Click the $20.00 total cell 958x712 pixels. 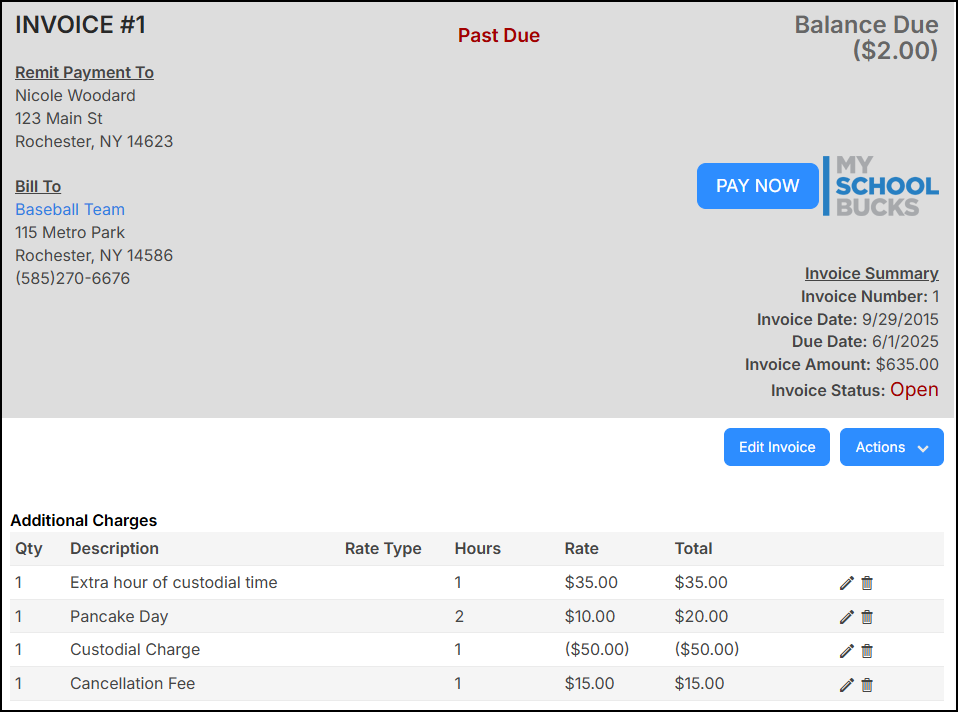(701, 616)
